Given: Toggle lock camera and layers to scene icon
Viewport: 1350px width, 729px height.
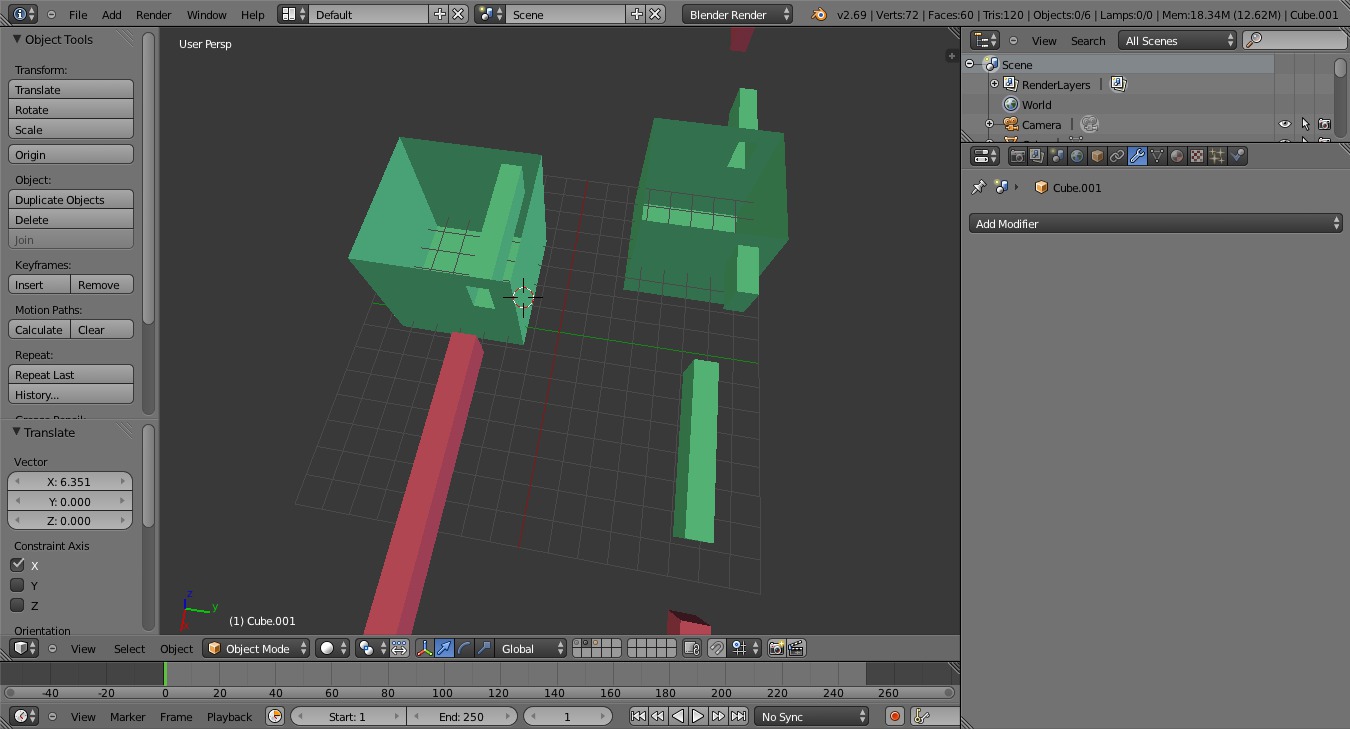Looking at the screenshot, I should point(691,648).
